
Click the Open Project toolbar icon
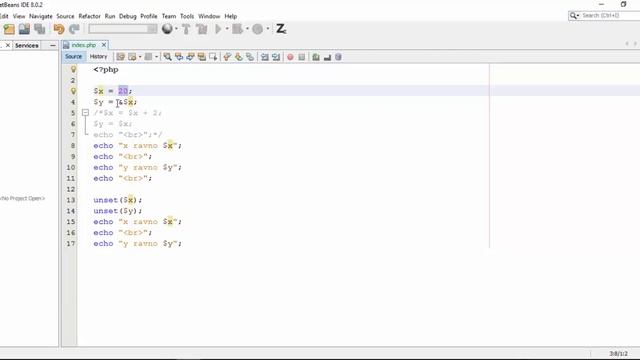pyautogui.click(x=24, y=29)
